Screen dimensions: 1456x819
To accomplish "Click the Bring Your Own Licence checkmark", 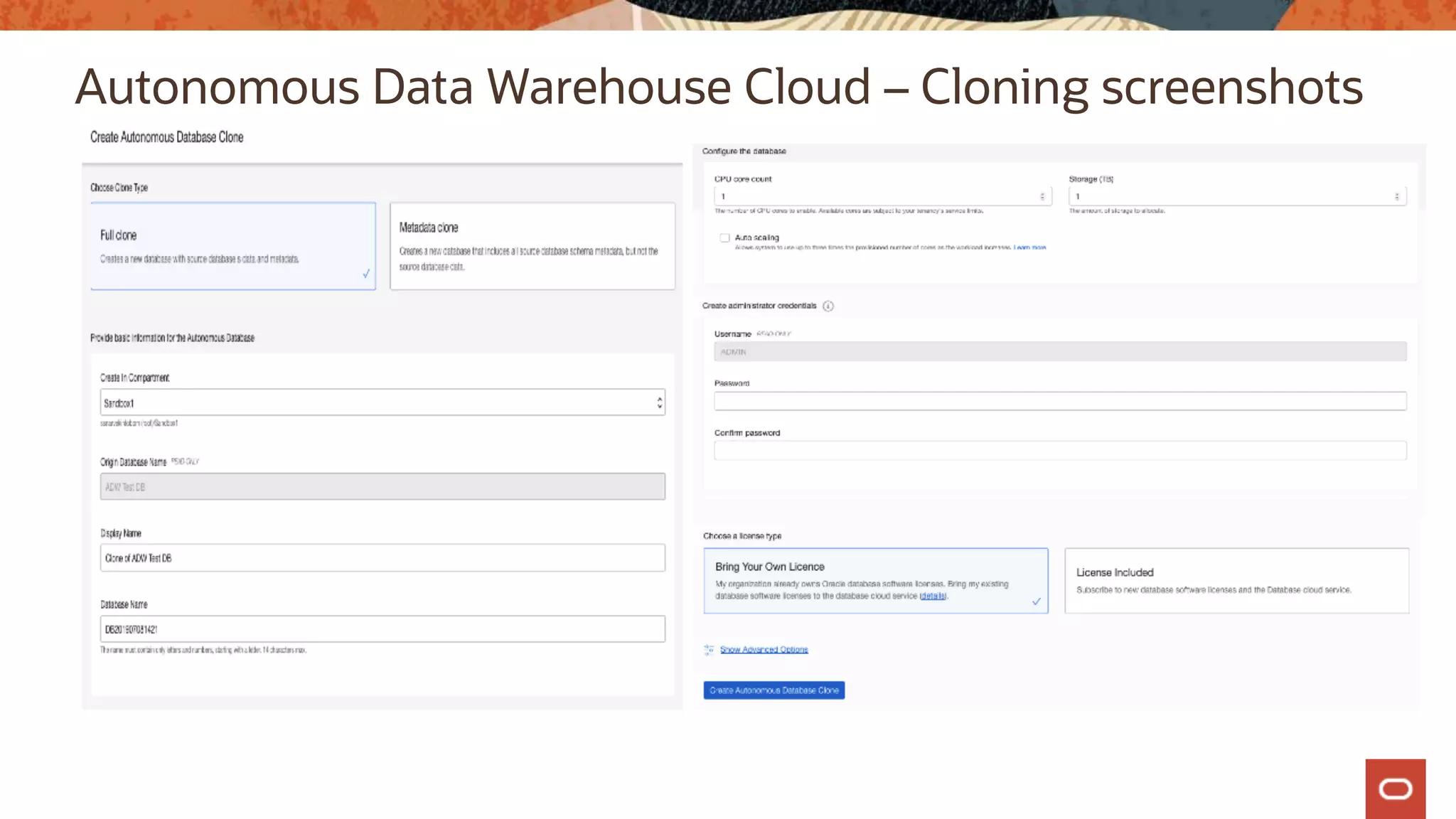I will (1037, 601).
